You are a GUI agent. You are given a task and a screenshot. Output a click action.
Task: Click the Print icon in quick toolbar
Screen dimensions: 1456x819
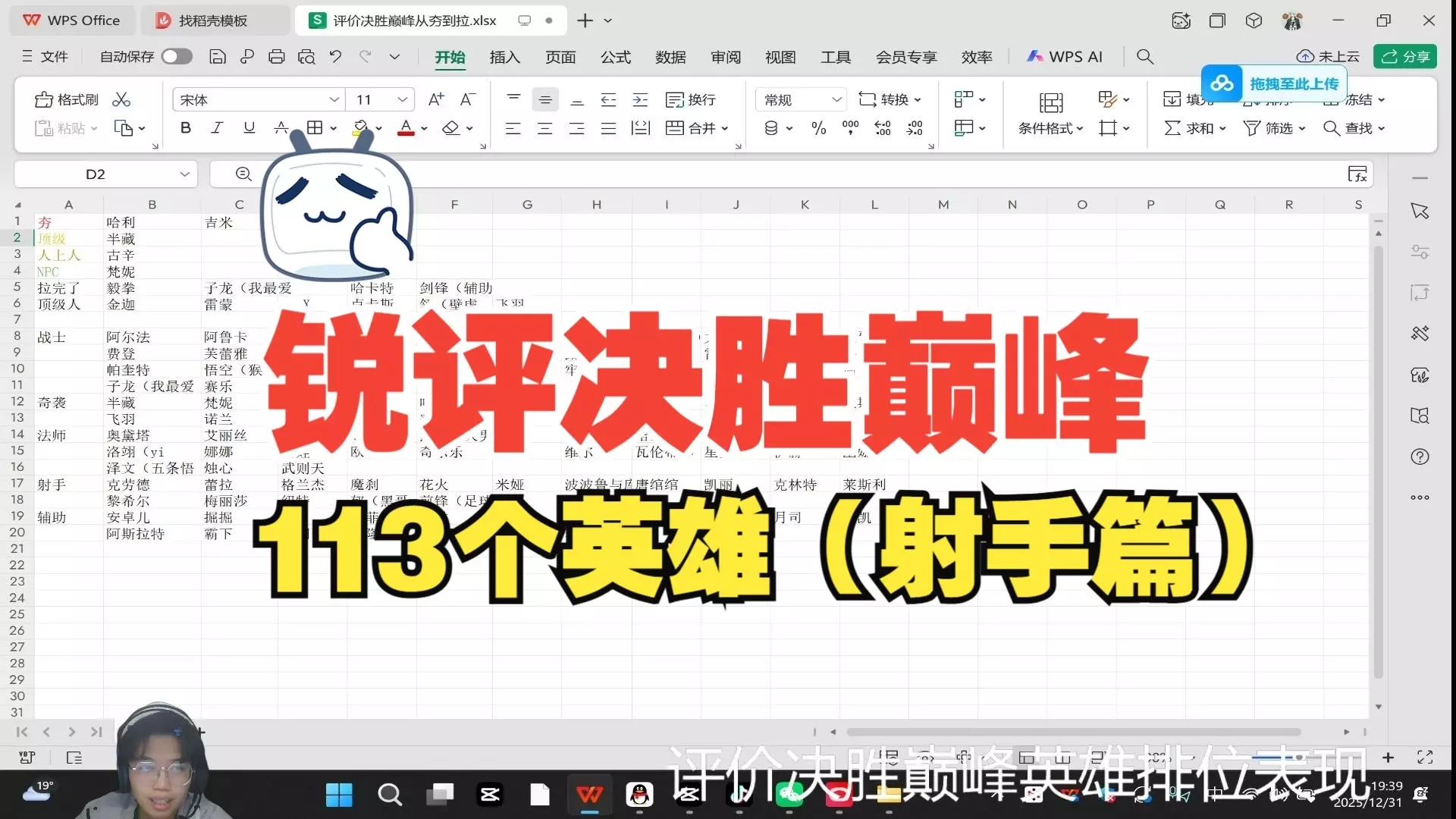277,57
